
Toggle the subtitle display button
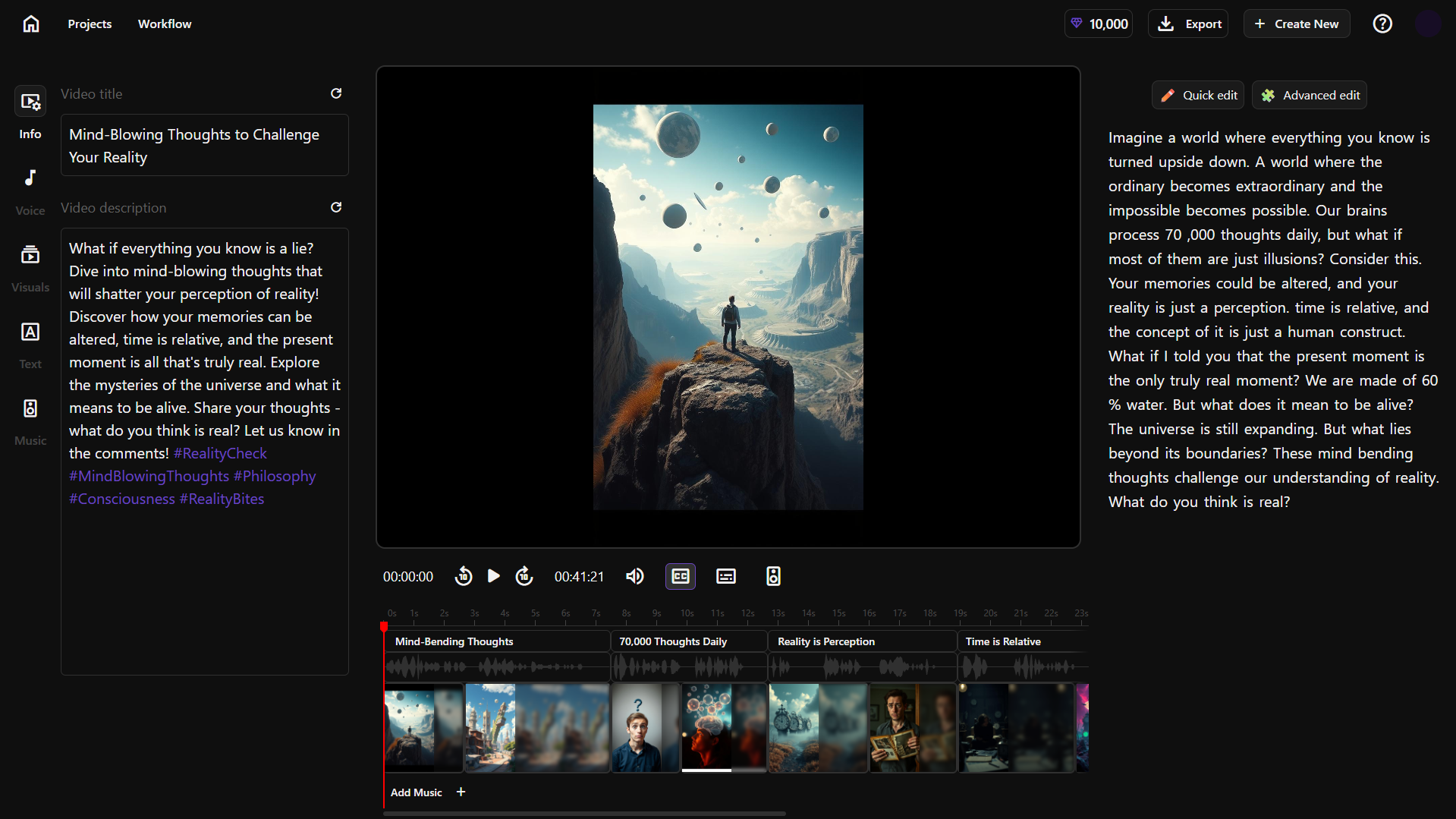click(x=726, y=577)
